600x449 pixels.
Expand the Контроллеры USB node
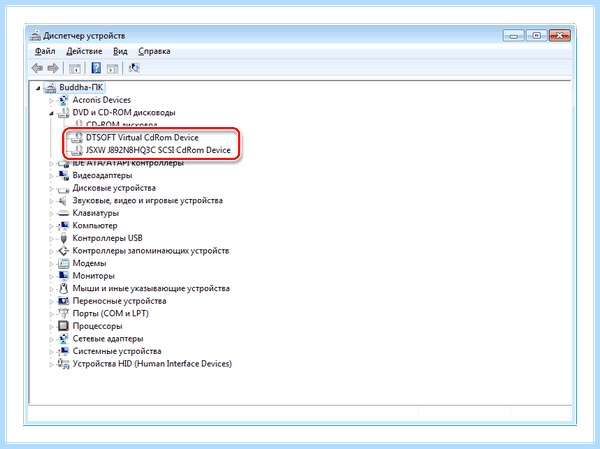pos(51,239)
